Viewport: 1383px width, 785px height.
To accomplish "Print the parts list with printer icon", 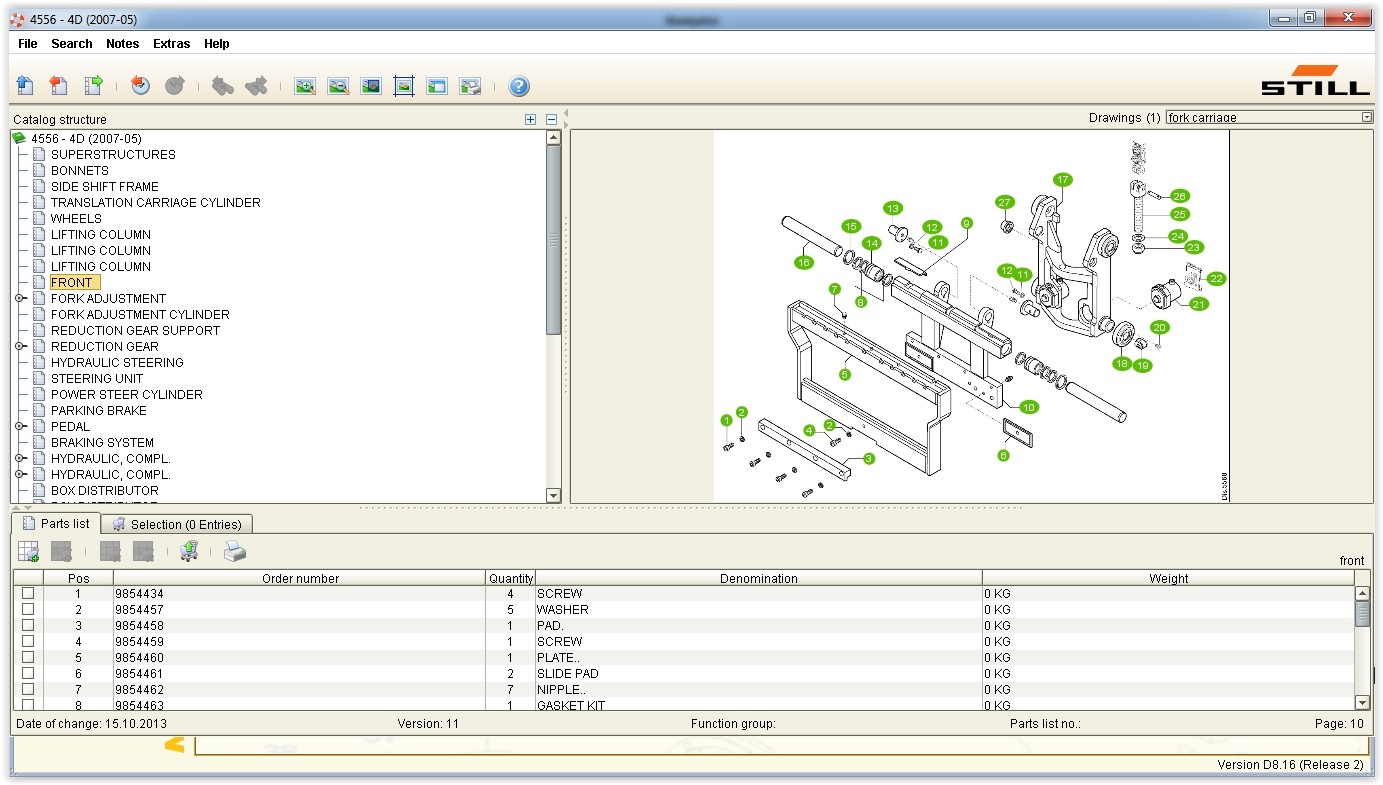I will pos(234,551).
